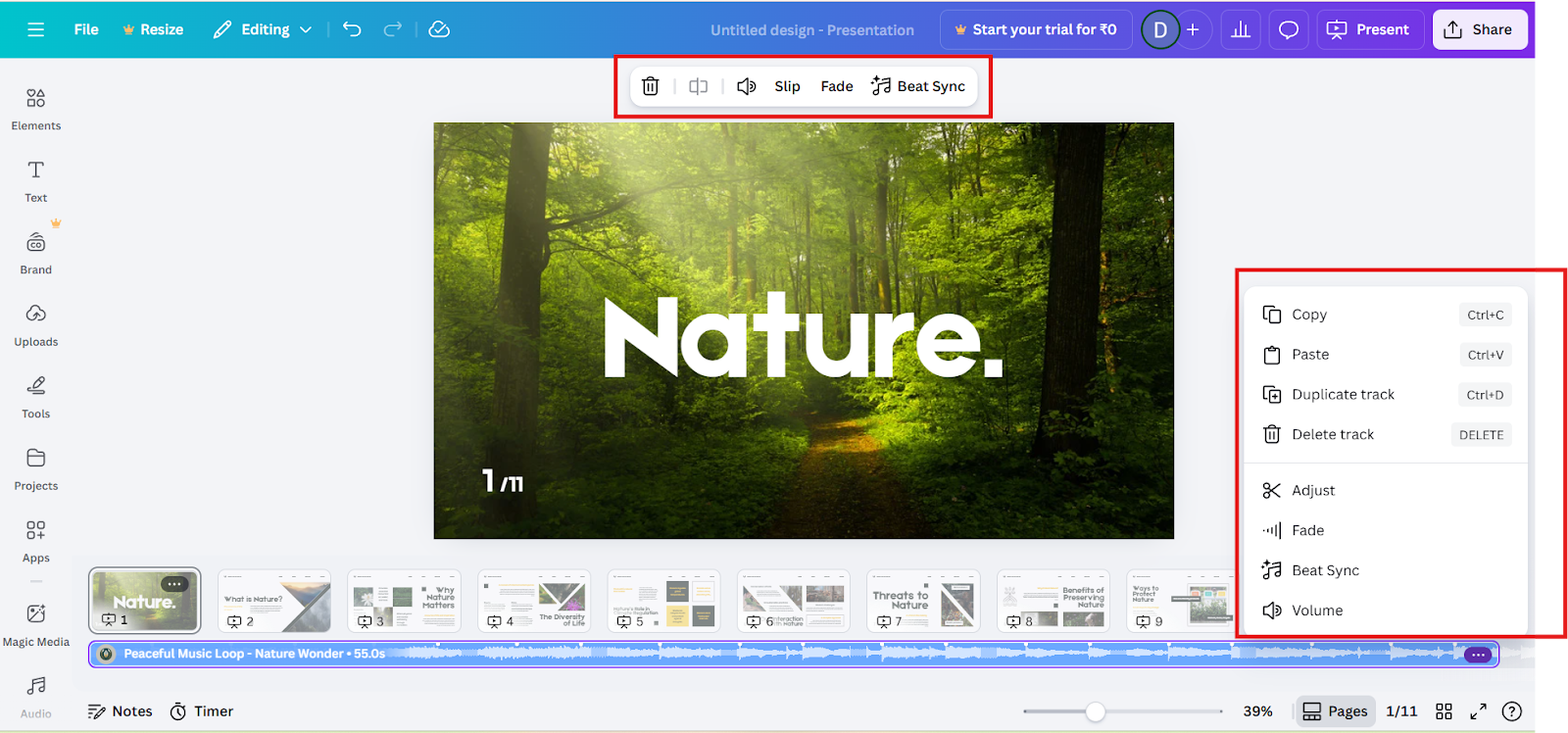Delete audio track using trash icon
The width and height of the screenshot is (1568, 733).
[x=651, y=86]
